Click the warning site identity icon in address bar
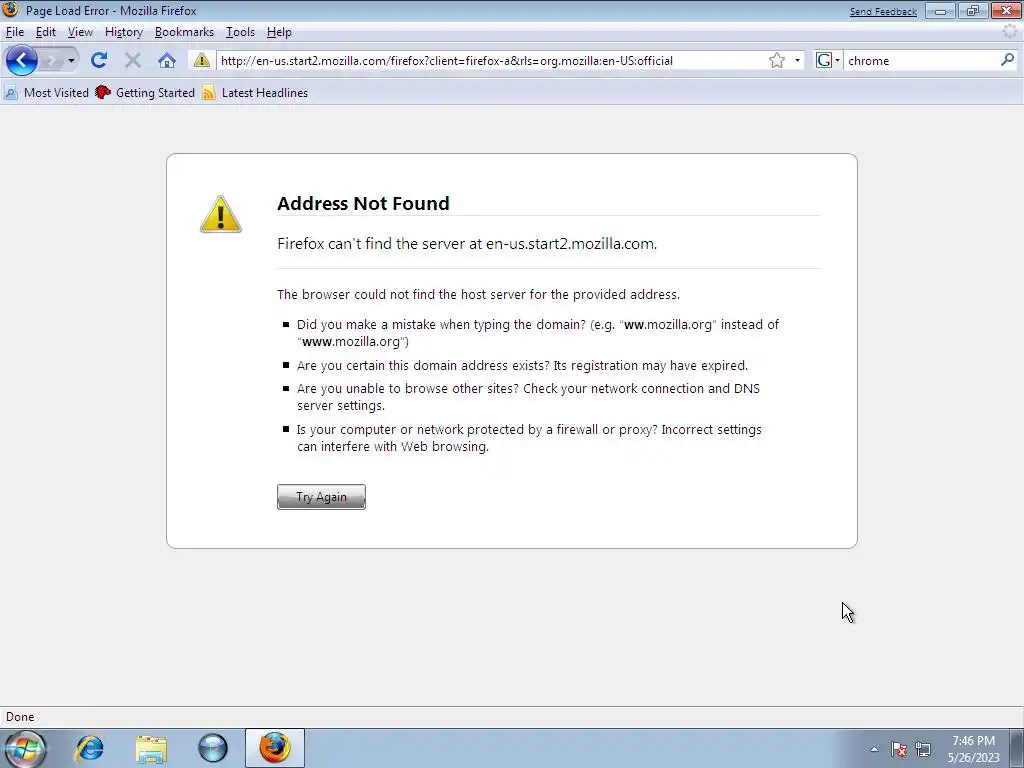This screenshot has width=1024, height=768. click(x=202, y=61)
